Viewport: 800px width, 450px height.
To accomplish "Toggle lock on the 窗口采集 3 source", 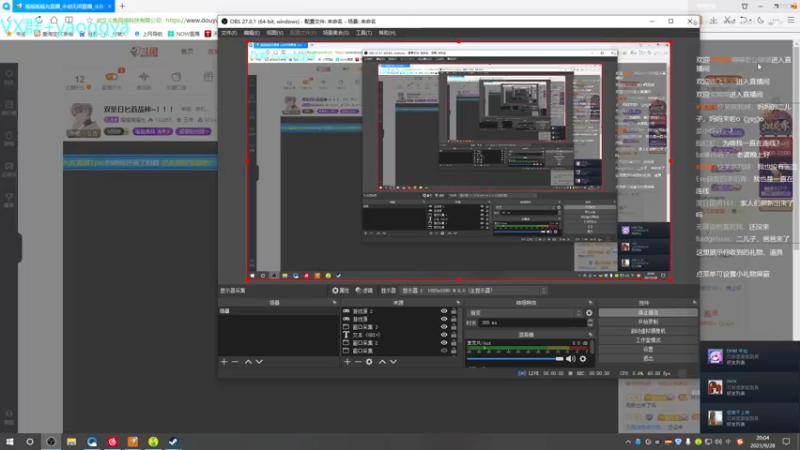I will [x=454, y=327].
